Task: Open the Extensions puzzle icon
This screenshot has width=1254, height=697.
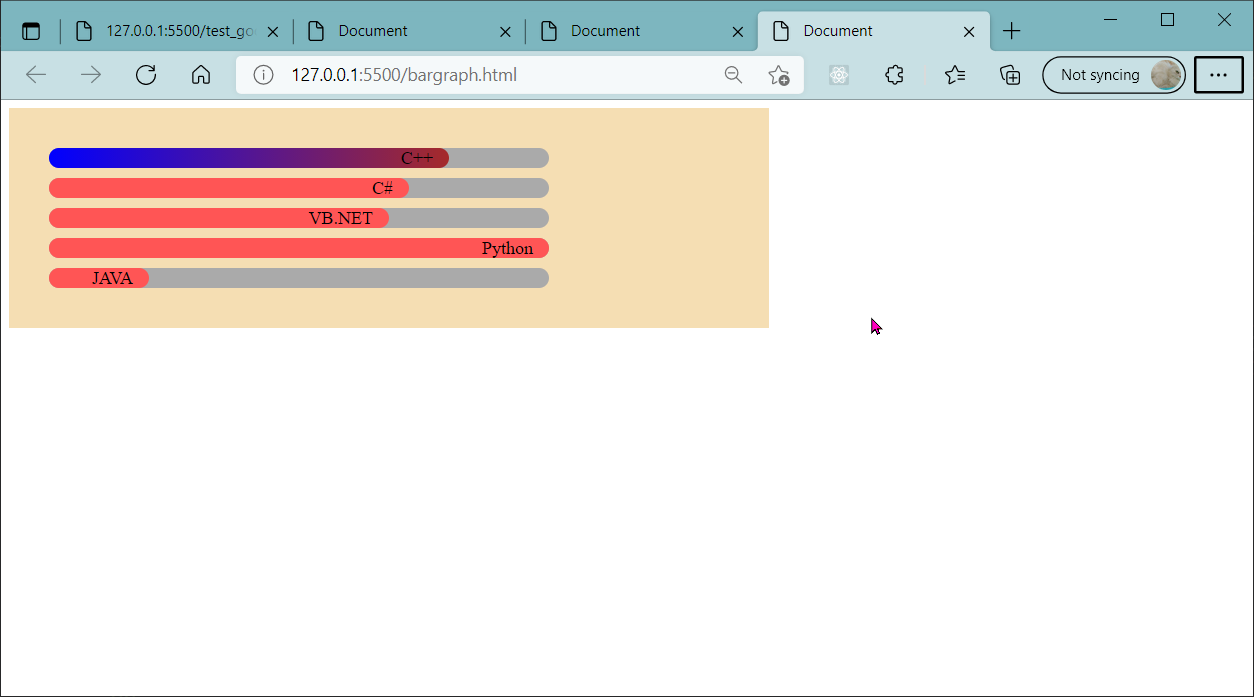Action: click(x=895, y=75)
